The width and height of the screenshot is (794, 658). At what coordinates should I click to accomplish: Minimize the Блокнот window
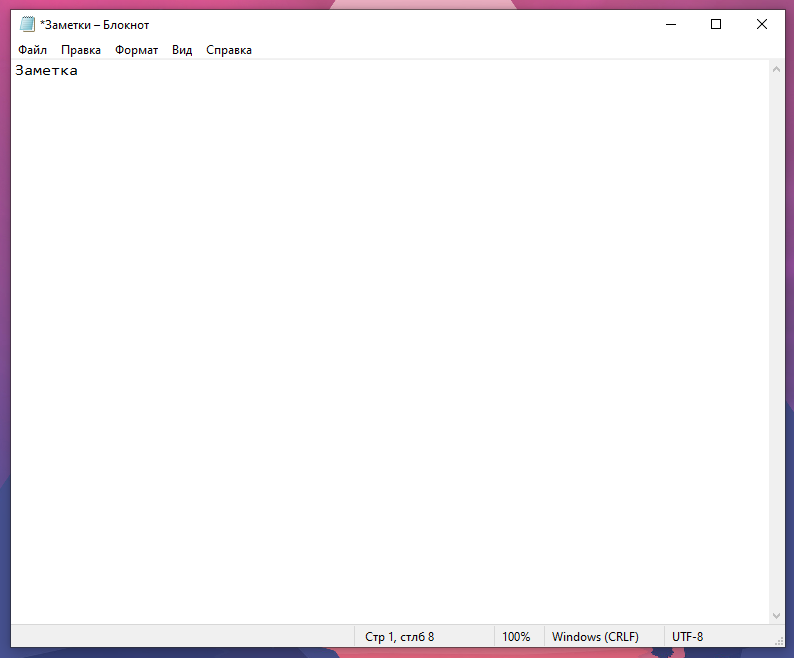point(671,24)
